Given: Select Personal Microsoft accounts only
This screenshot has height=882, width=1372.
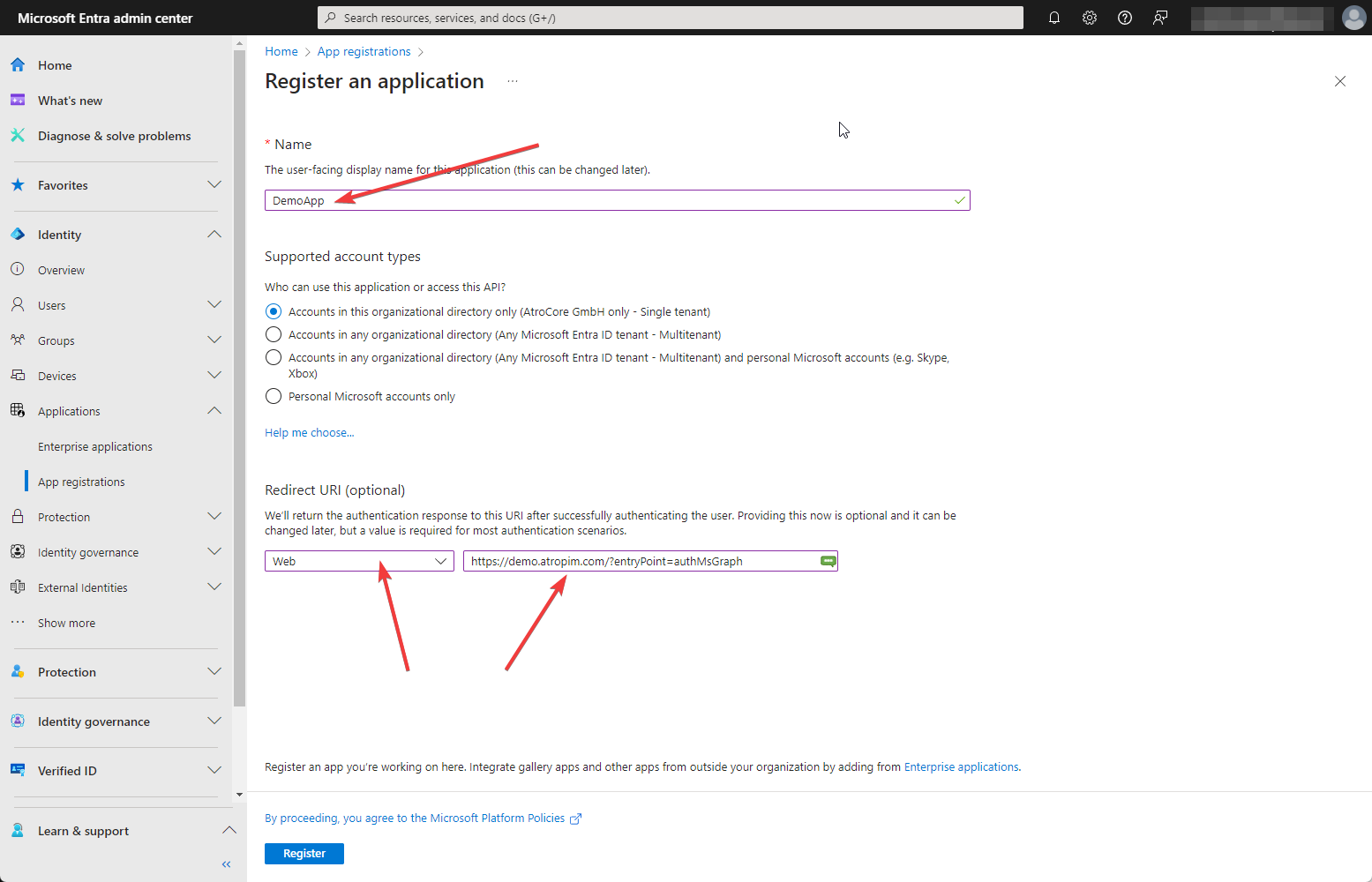Looking at the screenshot, I should [x=274, y=396].
